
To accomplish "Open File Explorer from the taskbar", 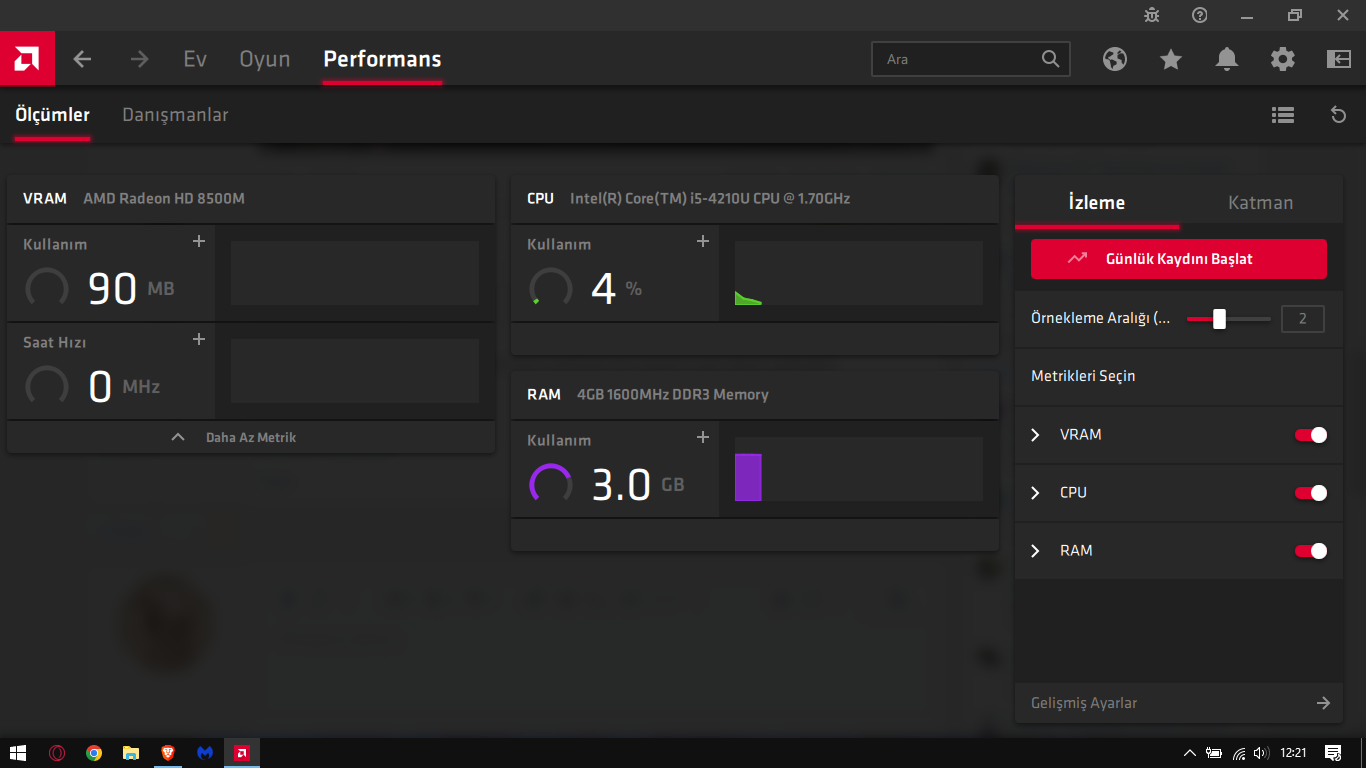I will pyautogui.click(x=131, y=753).
